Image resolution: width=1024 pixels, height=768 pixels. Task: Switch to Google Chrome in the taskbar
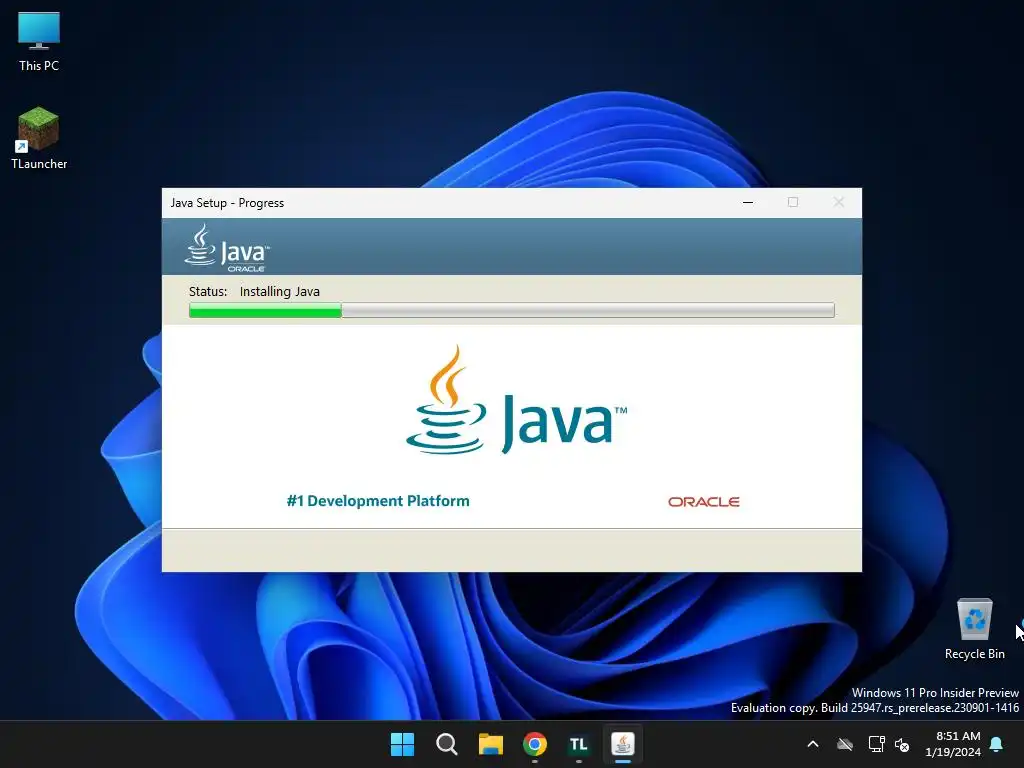pyautogui.click(x=535, y=744)
